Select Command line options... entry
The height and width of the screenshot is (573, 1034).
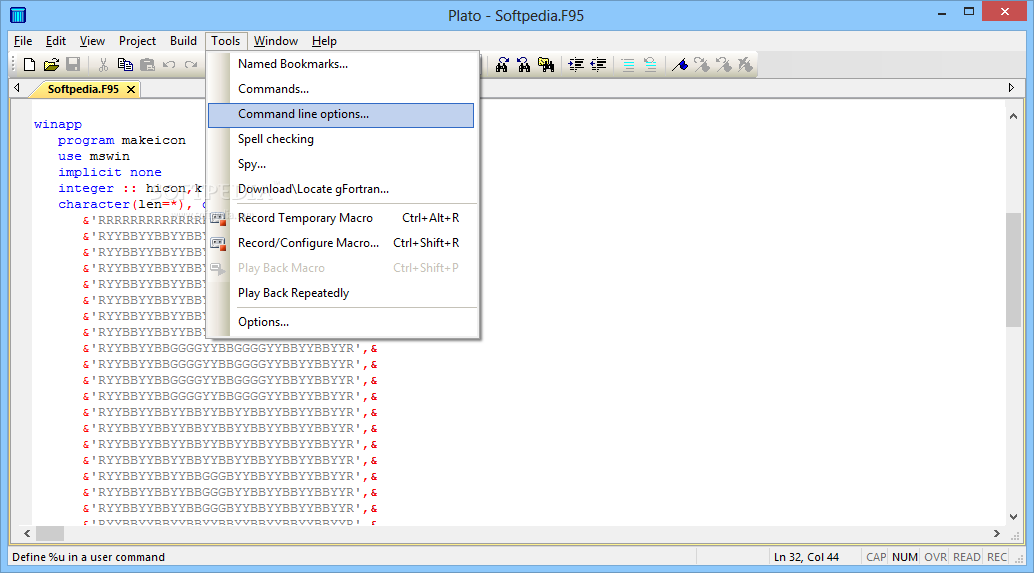click(341, 114)
